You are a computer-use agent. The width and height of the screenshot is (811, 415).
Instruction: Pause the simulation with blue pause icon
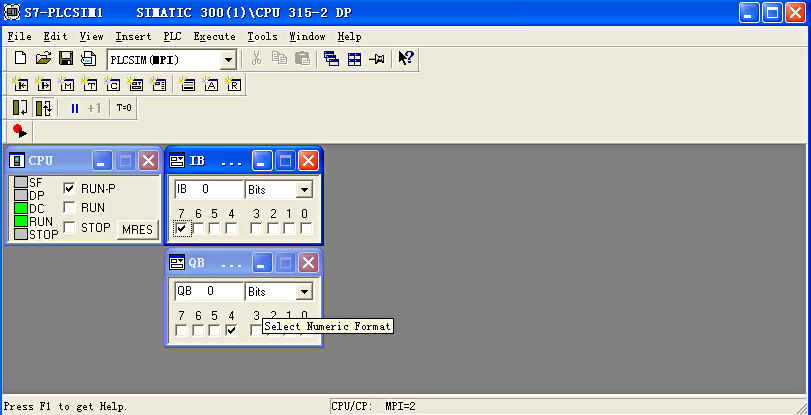click(x=75, y=108)
